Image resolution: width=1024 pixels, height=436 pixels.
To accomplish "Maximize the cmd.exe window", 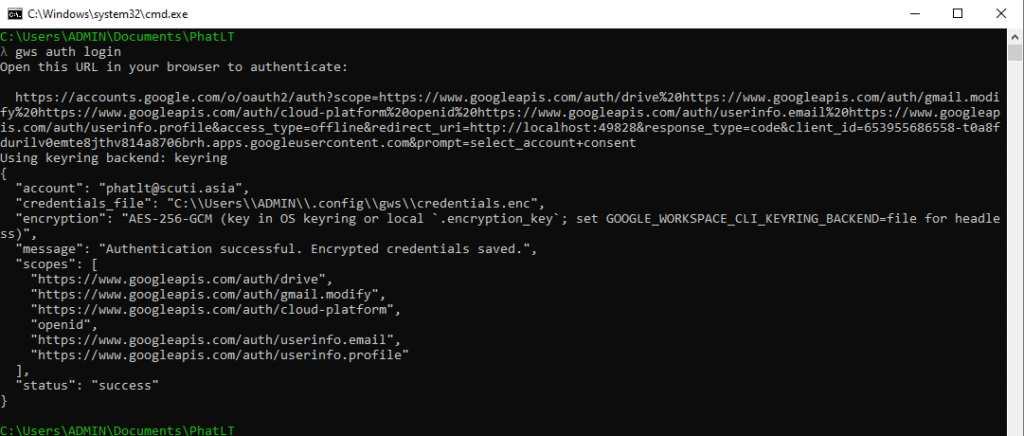I will click(x=960, y=12).
